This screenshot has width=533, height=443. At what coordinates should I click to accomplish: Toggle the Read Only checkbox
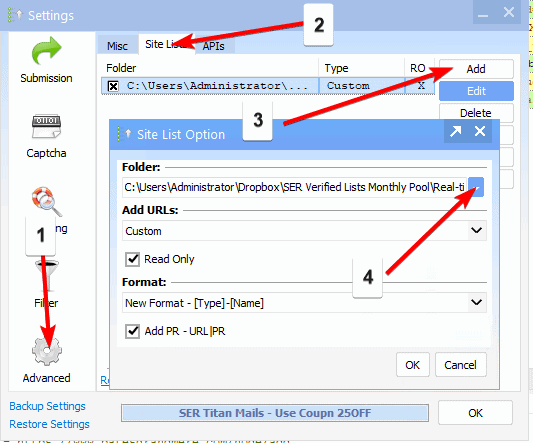[132, 259]
